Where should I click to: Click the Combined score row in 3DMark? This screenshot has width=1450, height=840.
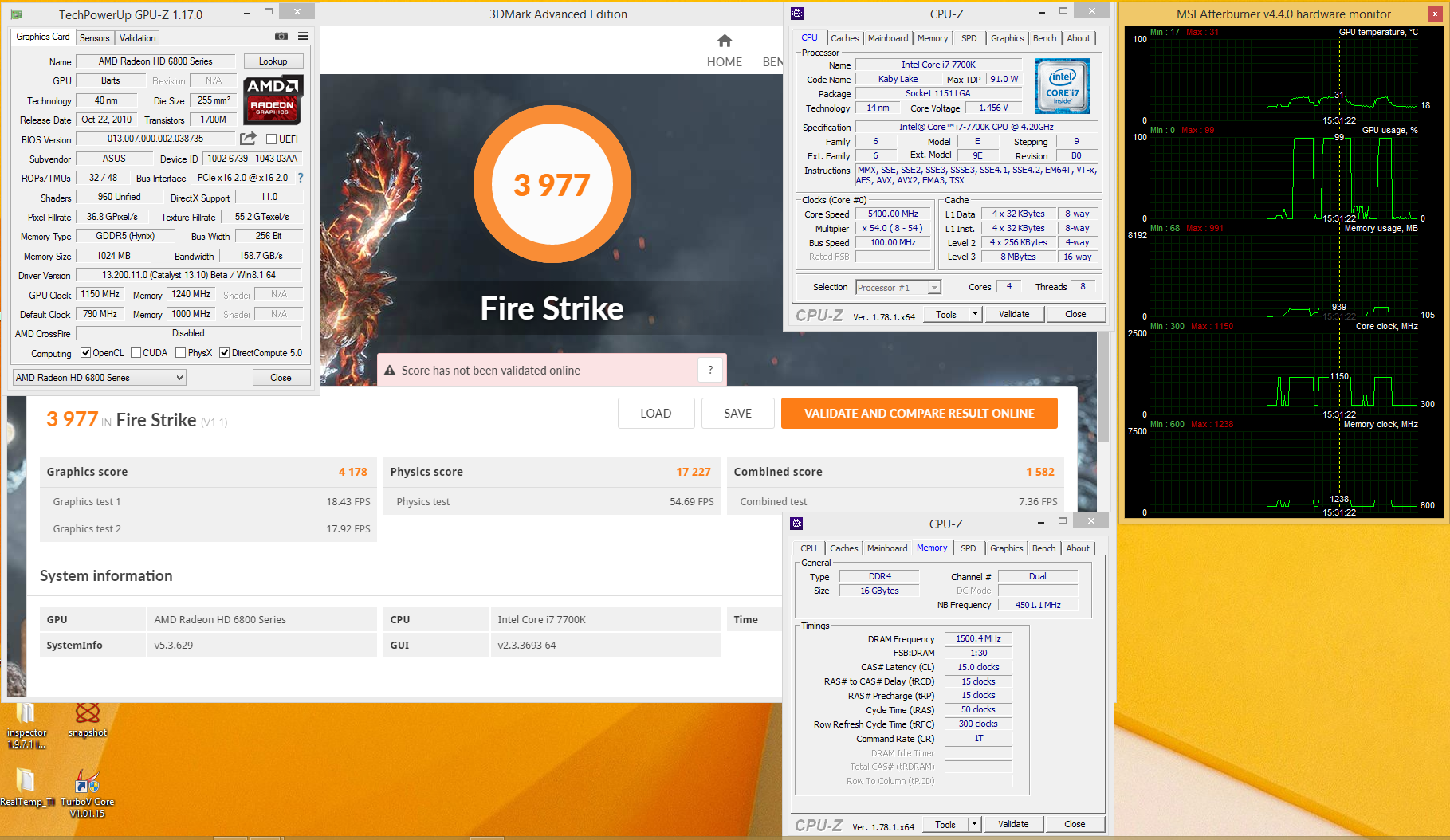click(x=894, y=472)
